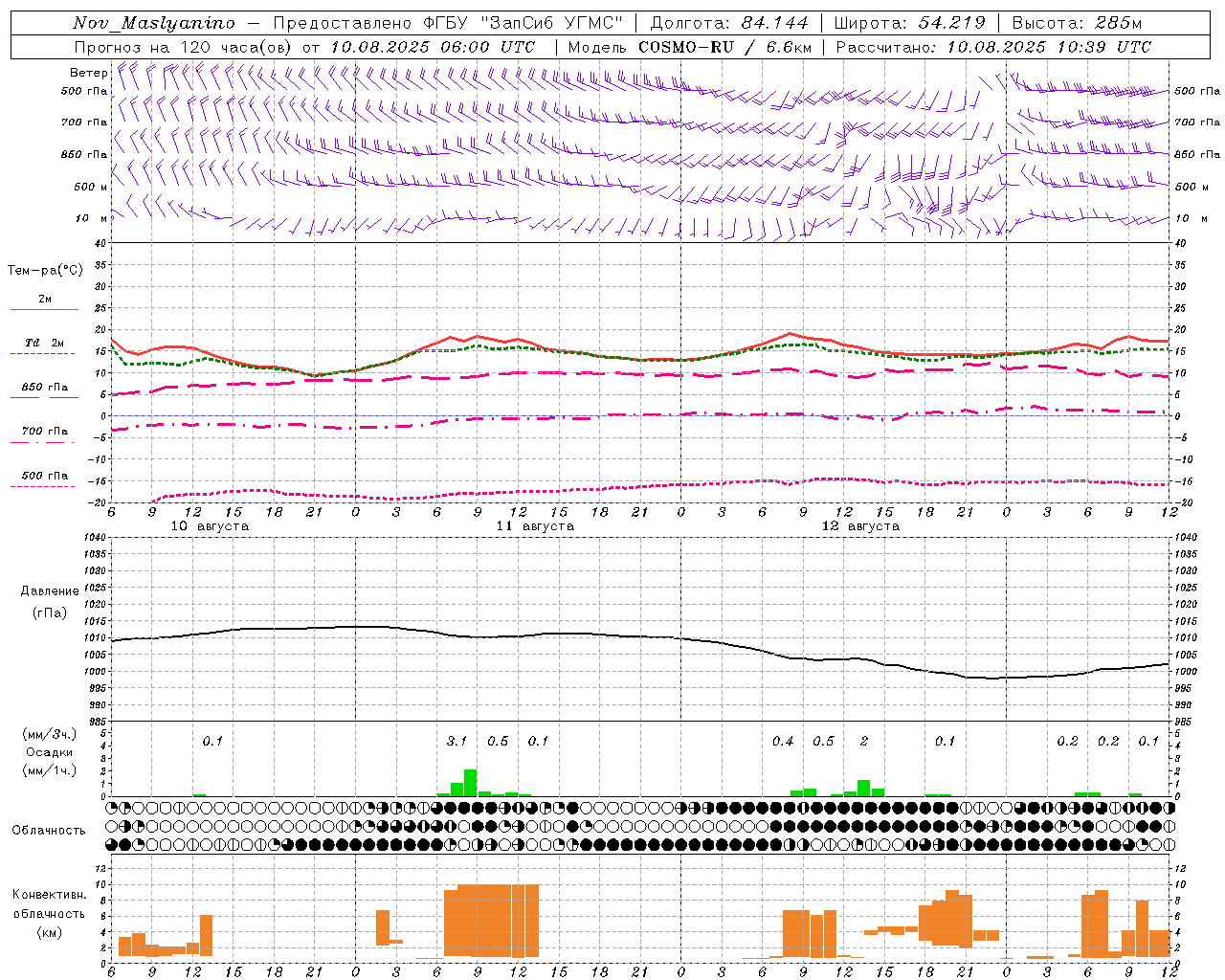The width and height of the screenshot is (1225, 980).
Task: Click the Тем-ра(°C) panel label
Action: 45,271
